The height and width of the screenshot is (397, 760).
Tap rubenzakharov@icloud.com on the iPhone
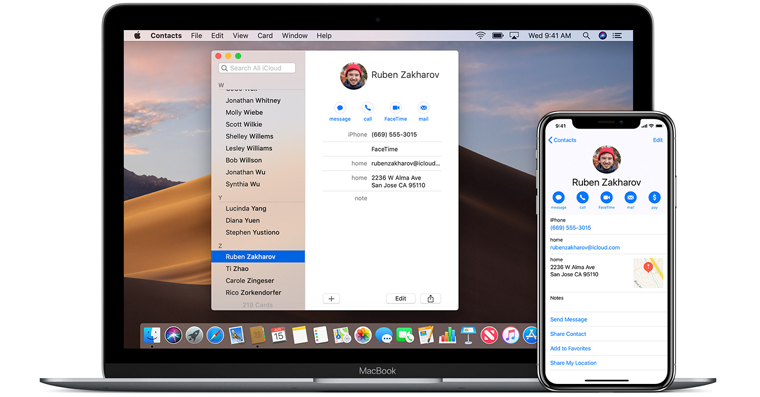click(x=585, y=248)
